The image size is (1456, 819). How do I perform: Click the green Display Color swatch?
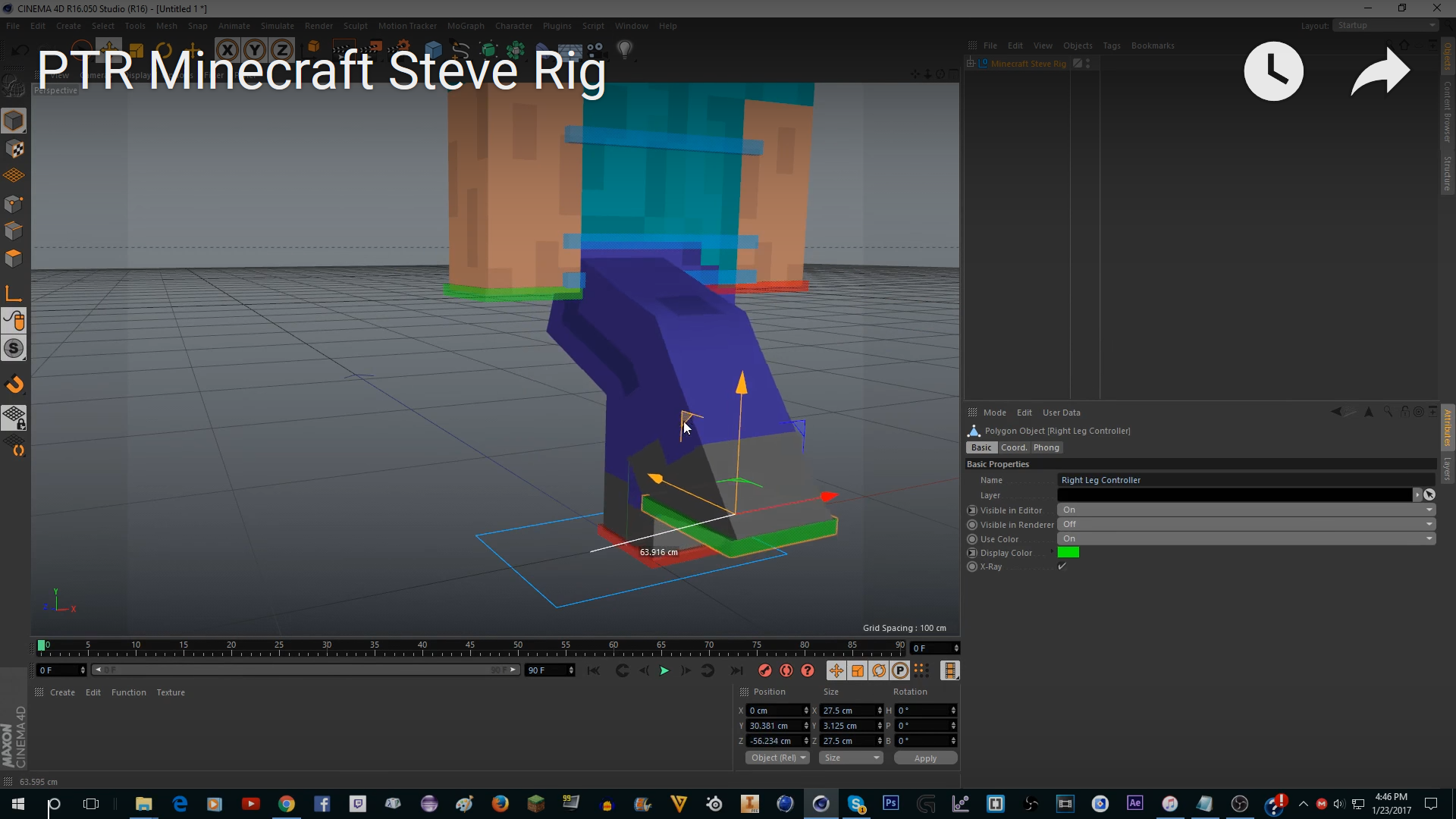point(1068,552)
